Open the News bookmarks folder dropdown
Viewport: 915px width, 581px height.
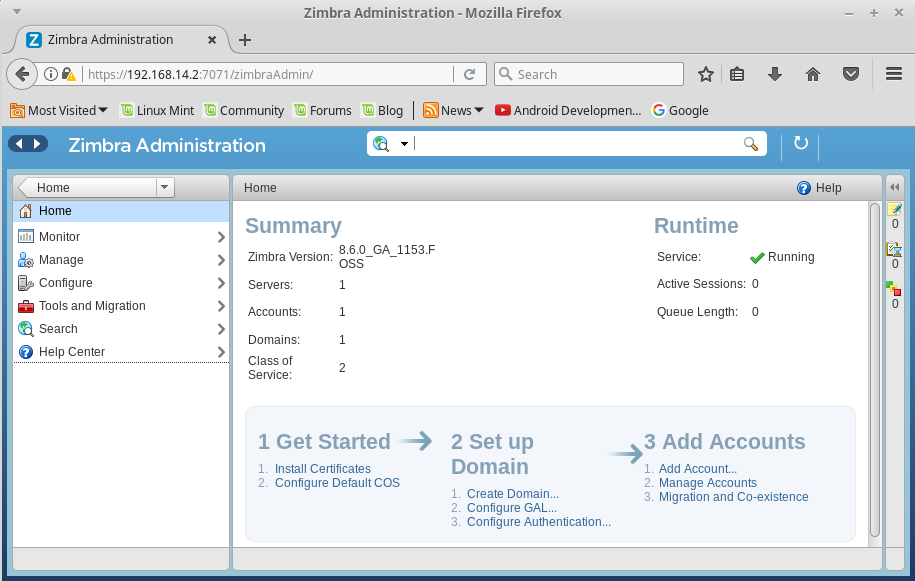point(453,110)
